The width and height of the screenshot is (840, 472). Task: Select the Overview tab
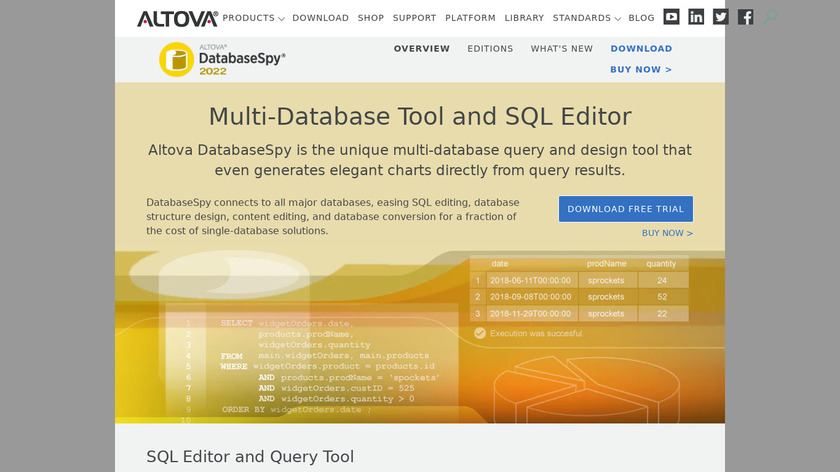point(421,49)
